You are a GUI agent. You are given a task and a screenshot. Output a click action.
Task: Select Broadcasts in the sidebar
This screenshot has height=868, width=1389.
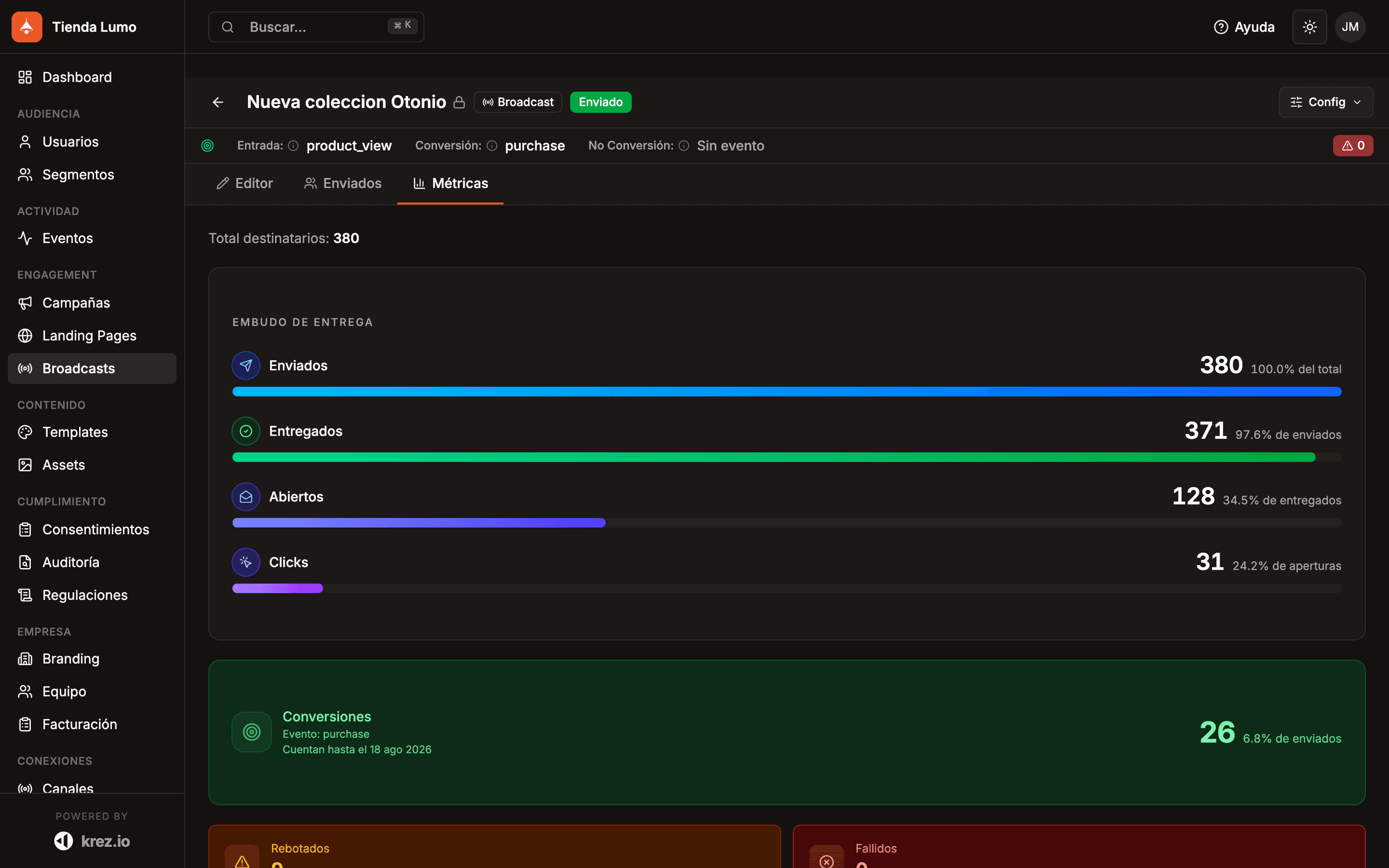tap(92, 368)
